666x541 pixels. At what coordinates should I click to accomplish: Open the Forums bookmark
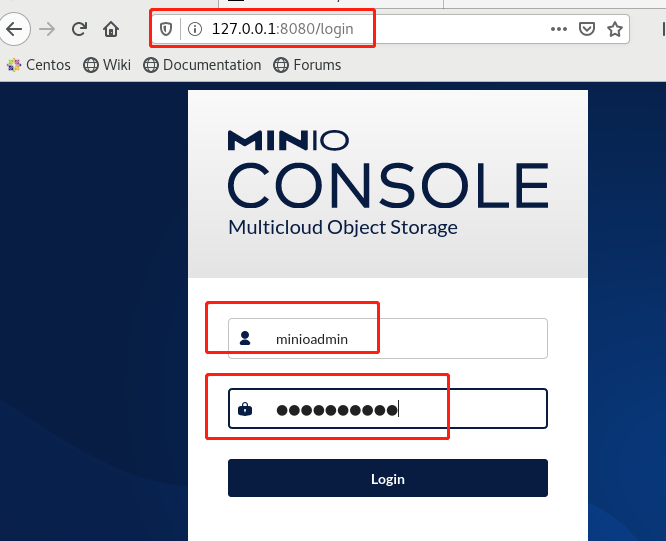click(307, 65)
